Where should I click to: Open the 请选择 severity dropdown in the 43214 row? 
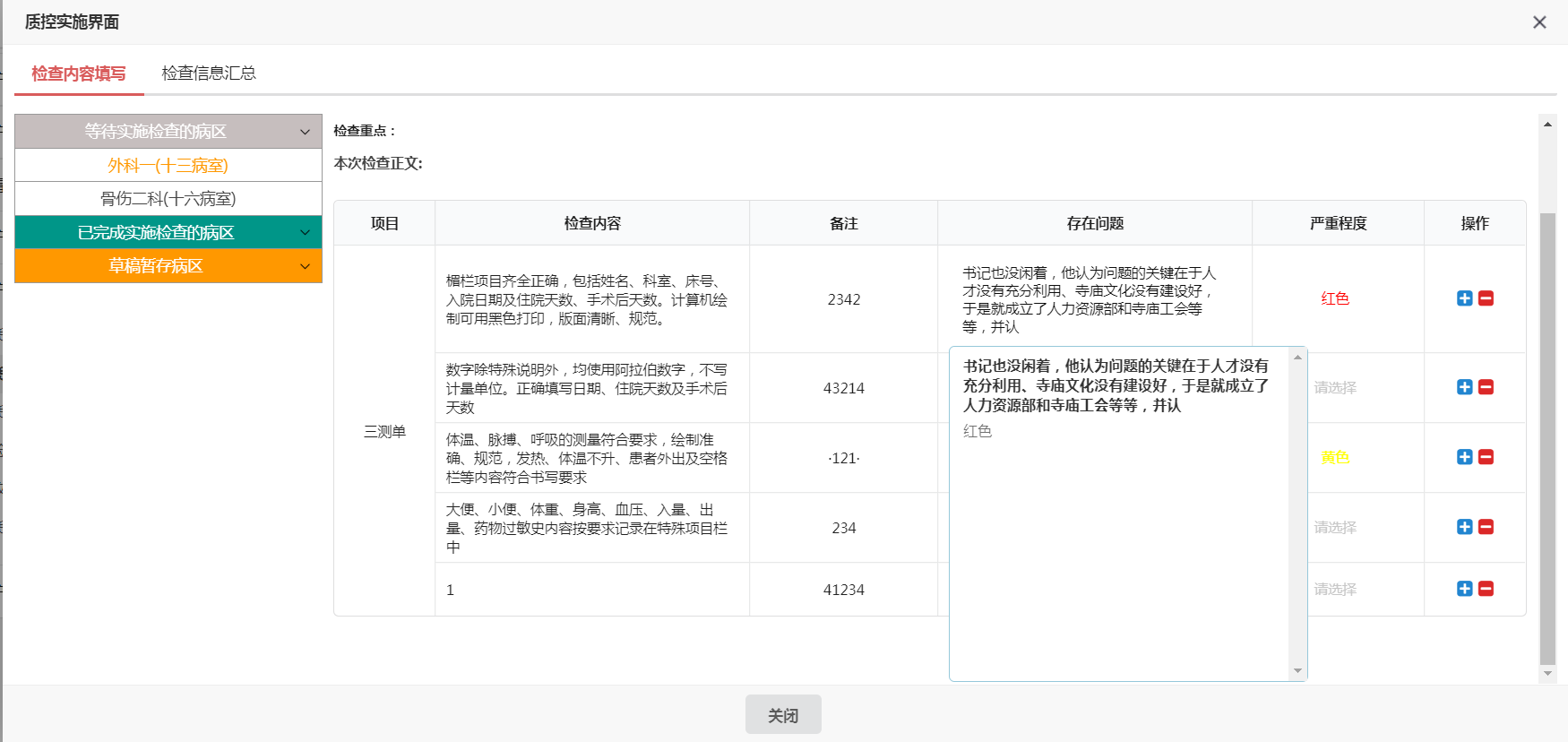click(1335, 387)
